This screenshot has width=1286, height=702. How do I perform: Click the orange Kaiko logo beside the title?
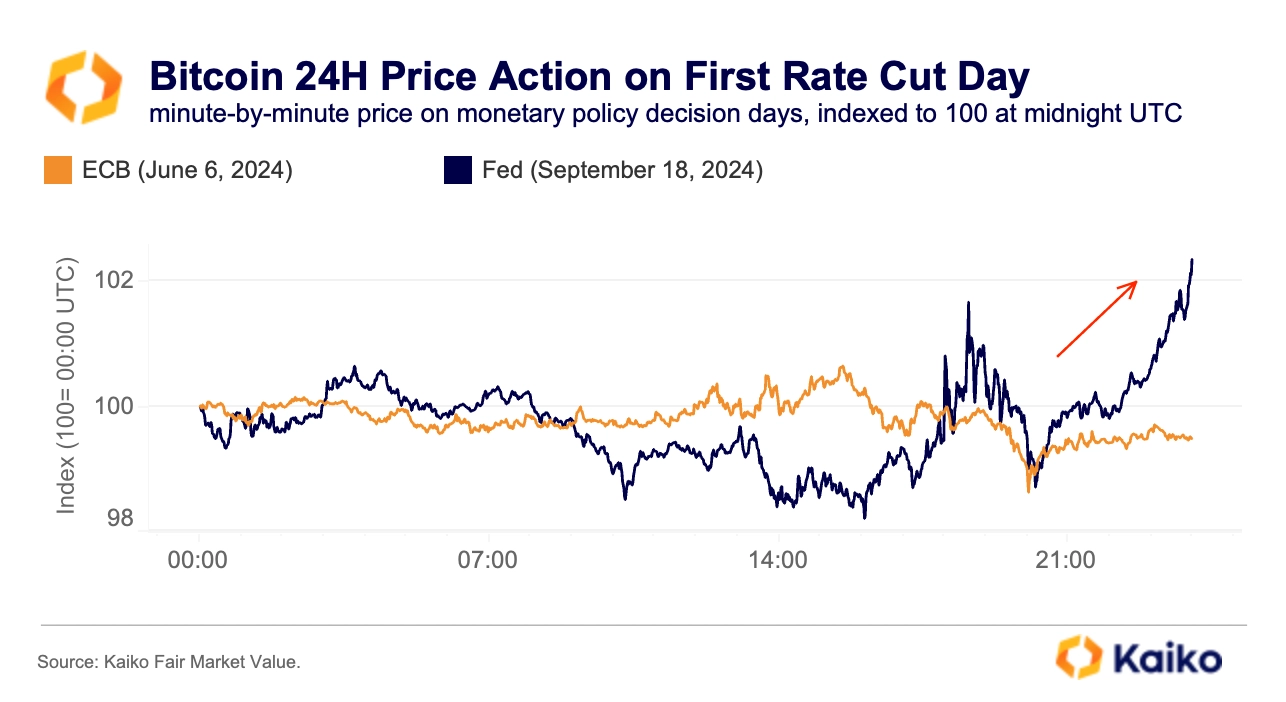pos(84,89)
